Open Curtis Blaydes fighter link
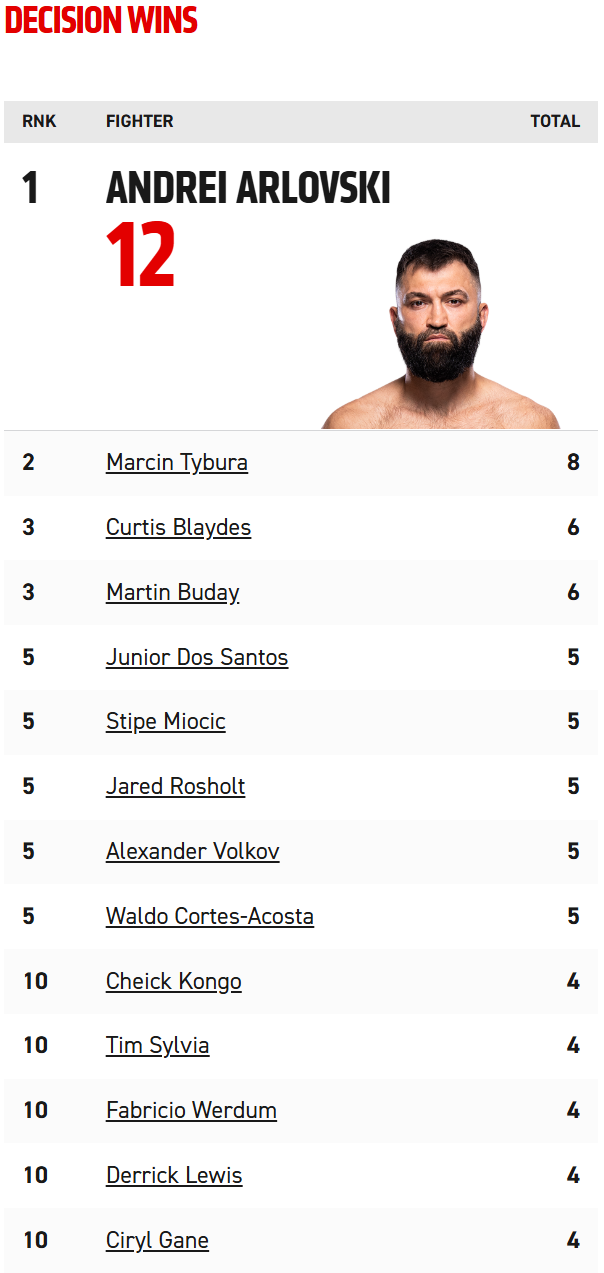This screenshot has width=604, height=1273. 178,528
